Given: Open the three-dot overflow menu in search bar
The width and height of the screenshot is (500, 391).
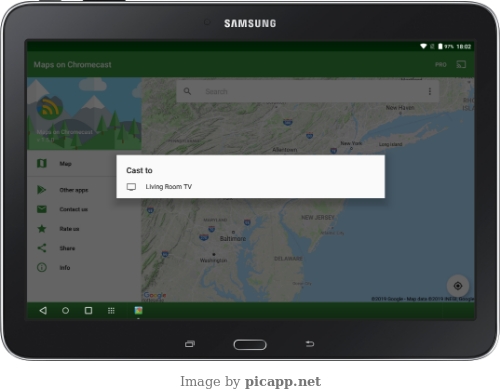Looking at the screenshot, I should tap(430, 91).
